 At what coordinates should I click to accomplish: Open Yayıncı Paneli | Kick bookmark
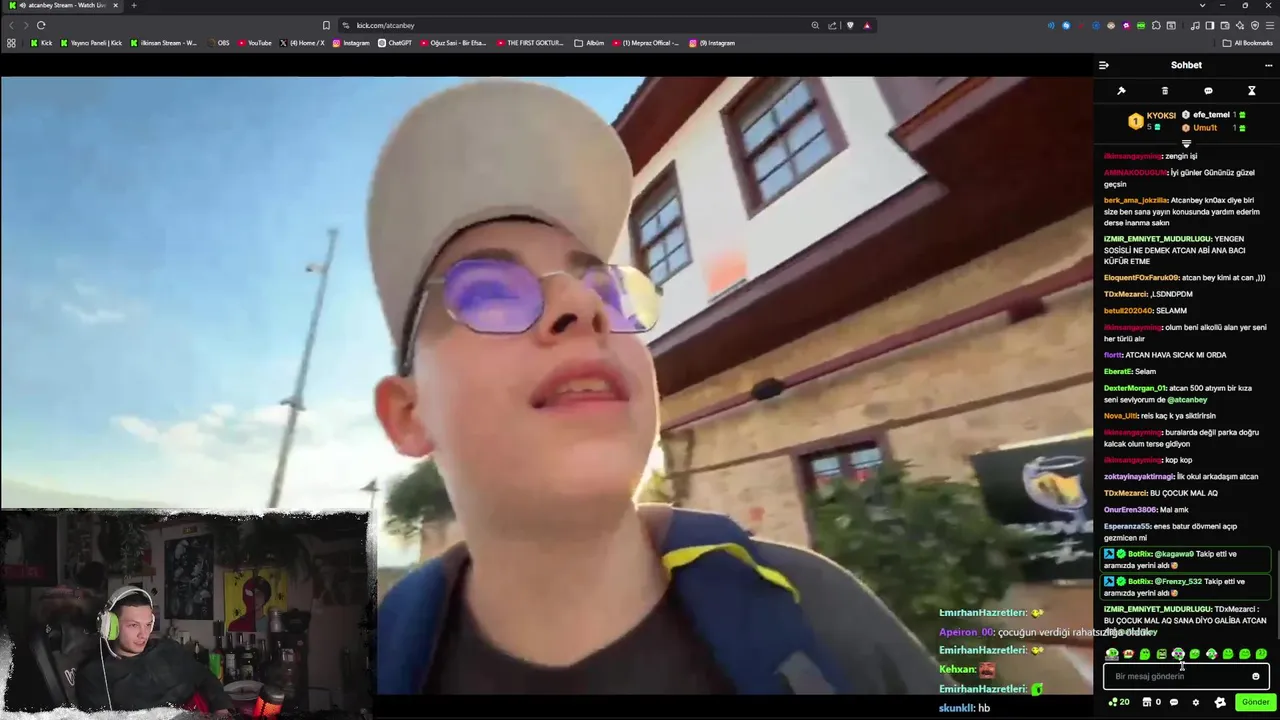pos(91,43)
